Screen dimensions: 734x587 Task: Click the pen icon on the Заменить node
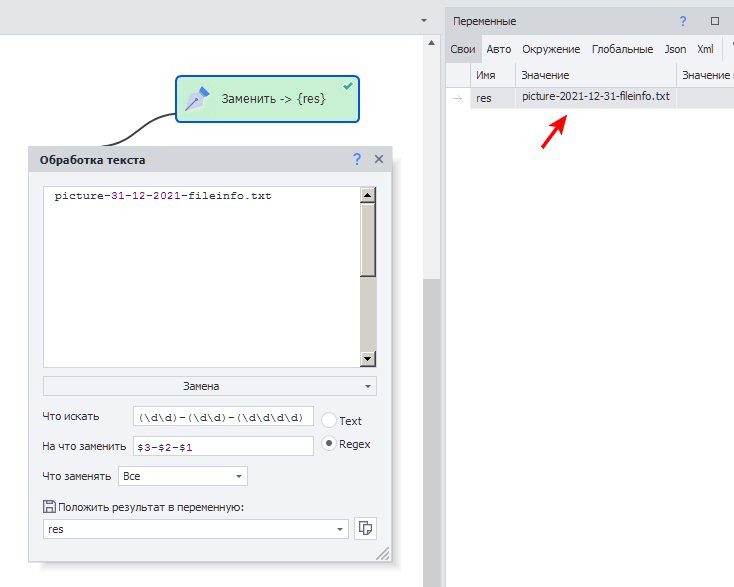point(198,99)
